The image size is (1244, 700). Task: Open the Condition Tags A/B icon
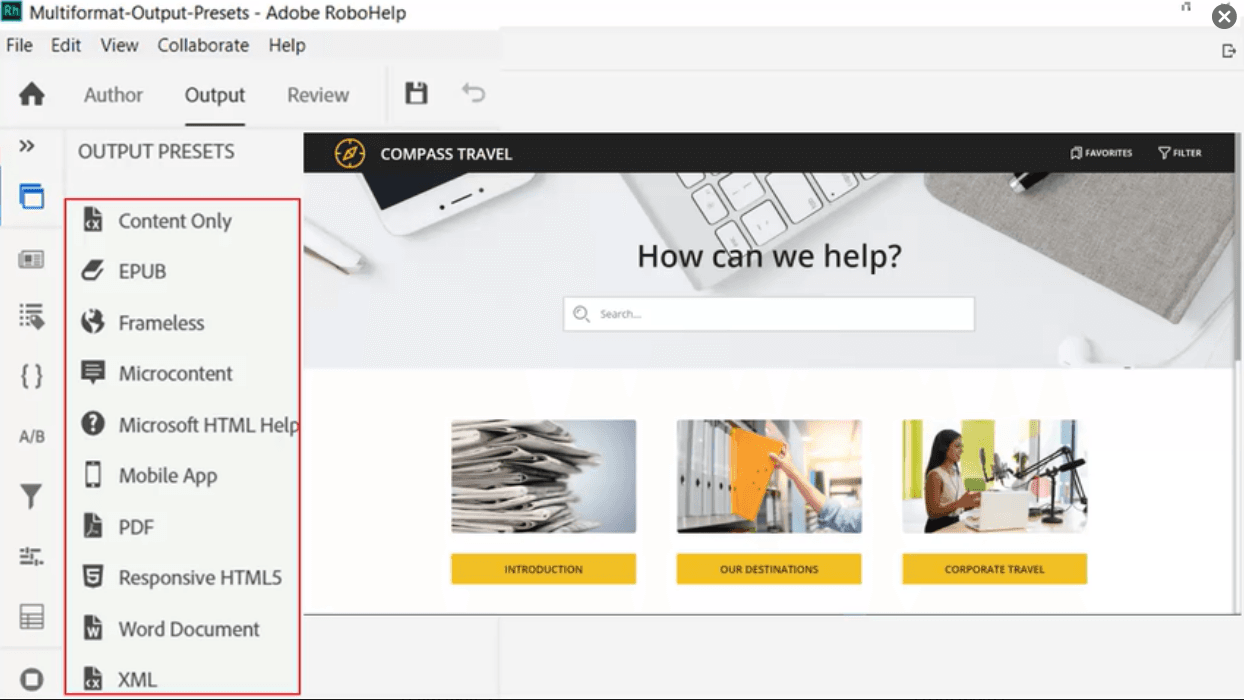[32, 437]
